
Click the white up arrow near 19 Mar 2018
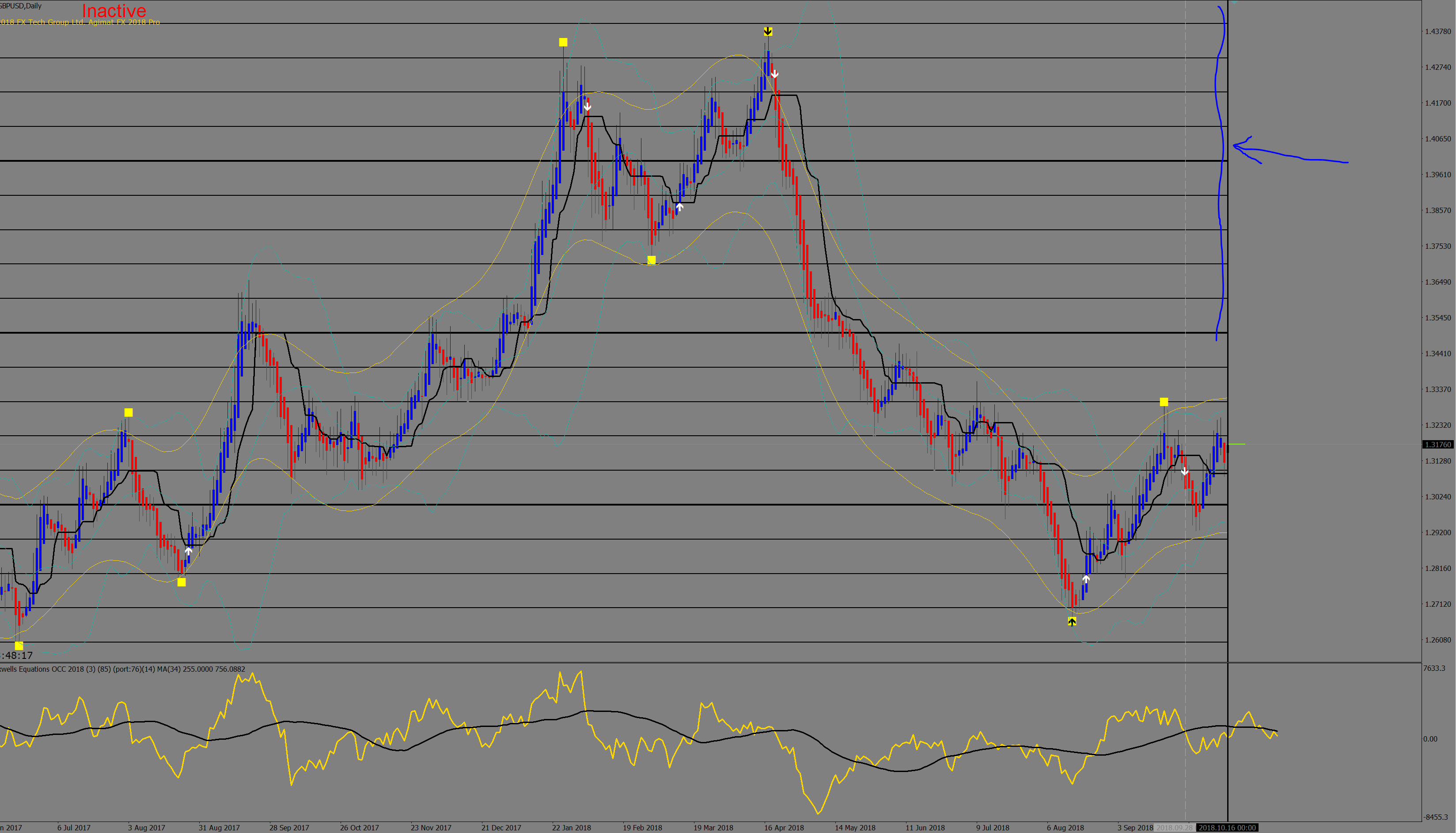click(679, 206)
